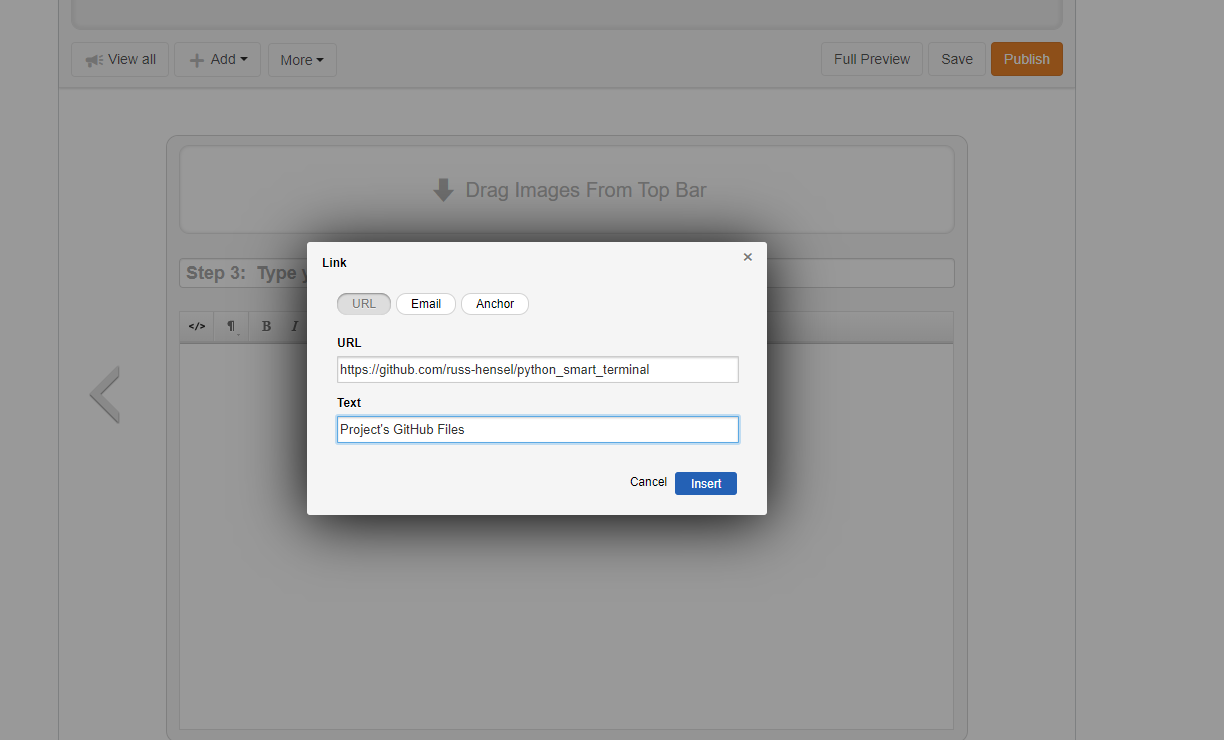Image resolution: width=1224 pixels, height=740 pixels.
Task: Open the paragraph formatting icon
Action: point(231,326)
